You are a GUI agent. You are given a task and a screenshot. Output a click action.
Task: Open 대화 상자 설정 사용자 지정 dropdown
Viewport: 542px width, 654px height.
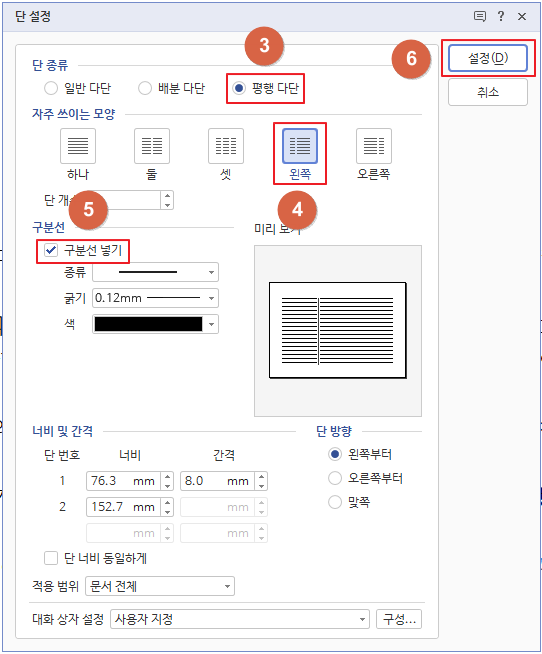point(240,619)
